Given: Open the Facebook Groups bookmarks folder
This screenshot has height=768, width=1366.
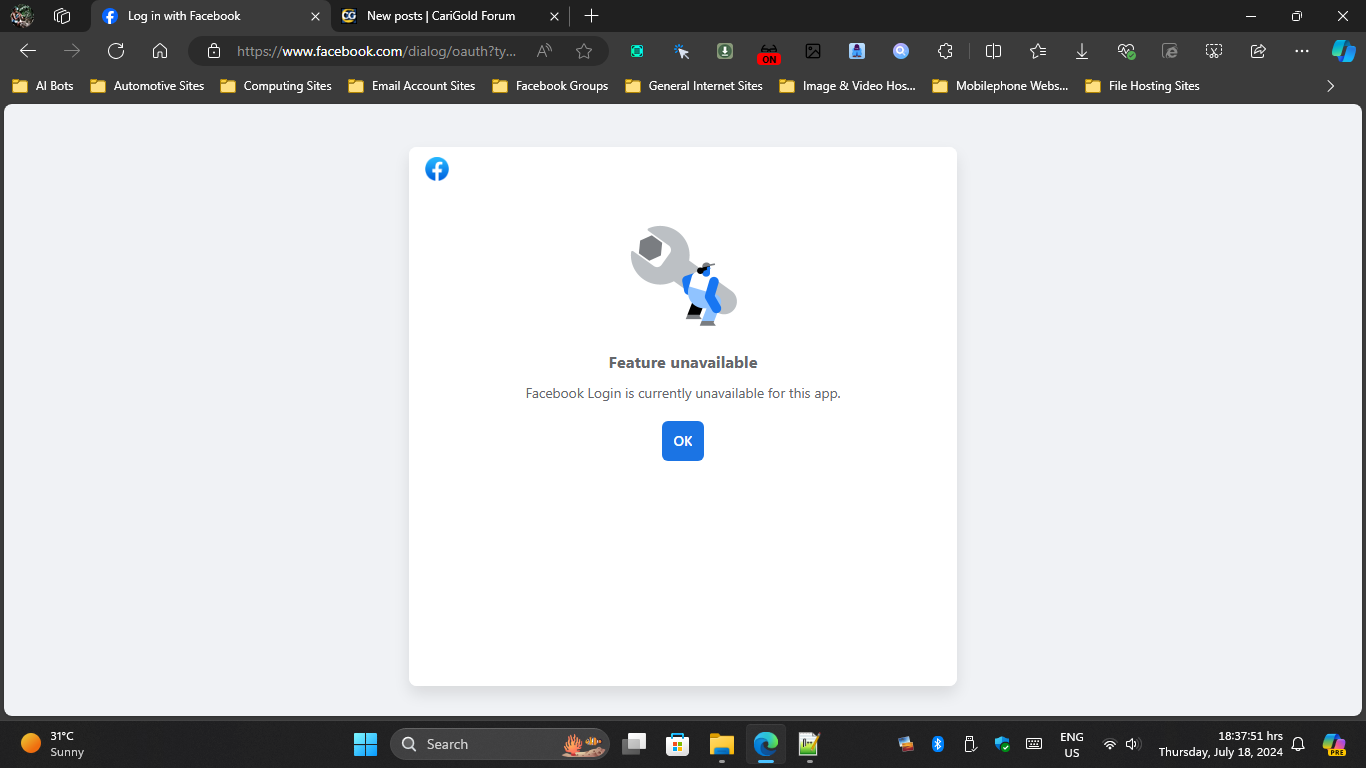Looking at the screenshot, I should [x=550, y=86].
